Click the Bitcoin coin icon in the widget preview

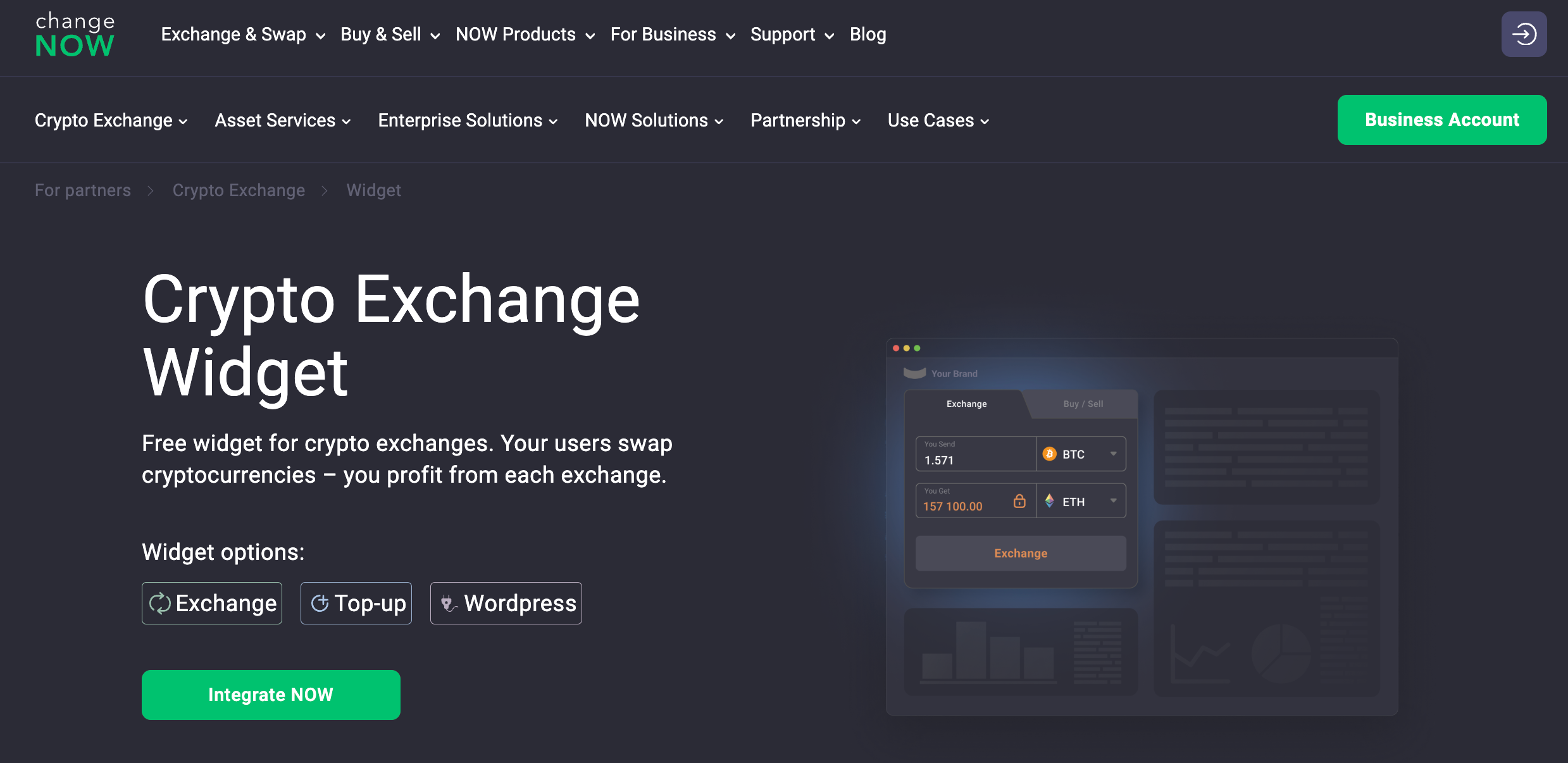click(1050, 454)
